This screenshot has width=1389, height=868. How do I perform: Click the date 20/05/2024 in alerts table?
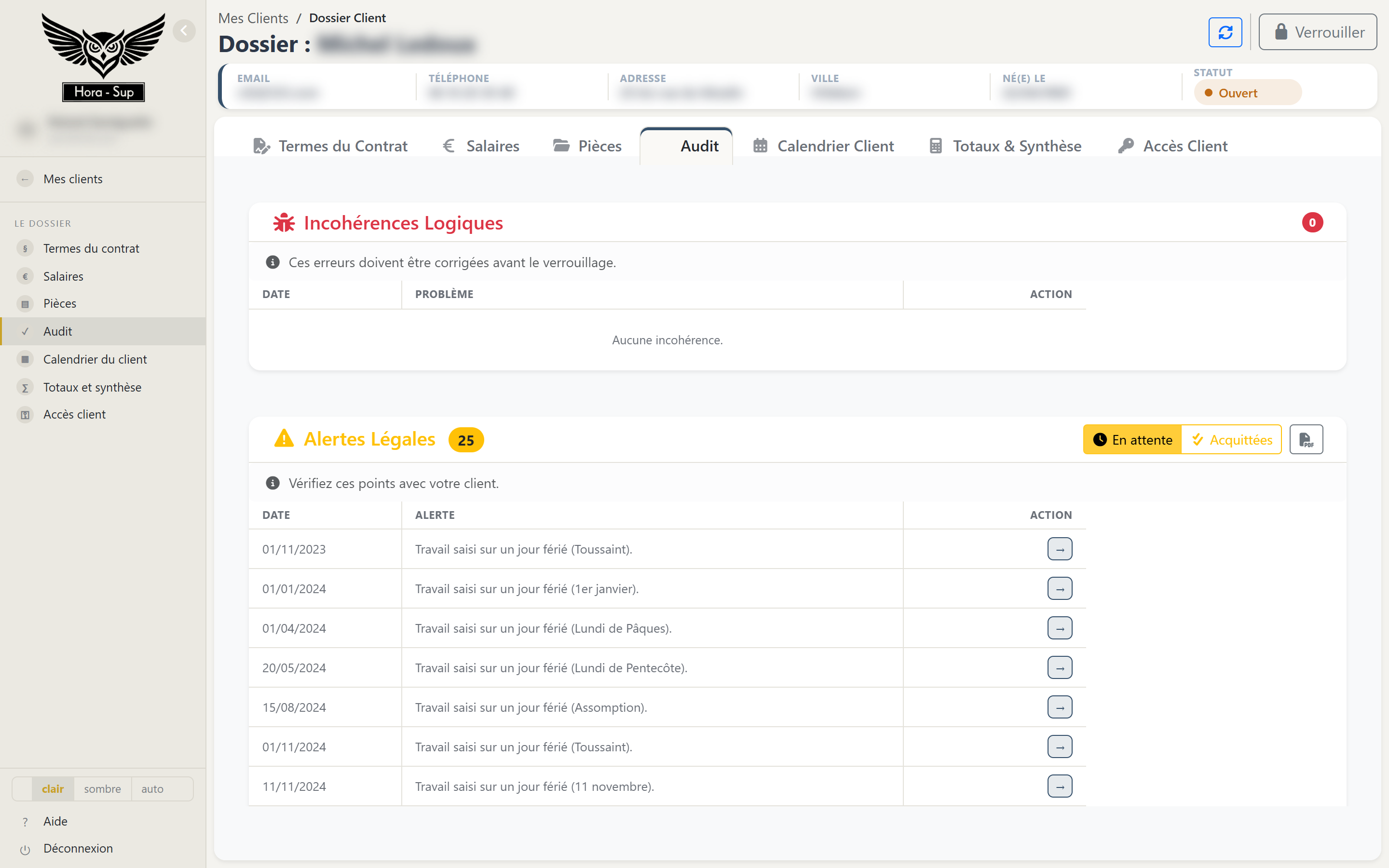pyautogui.click(x=294, y=668)
